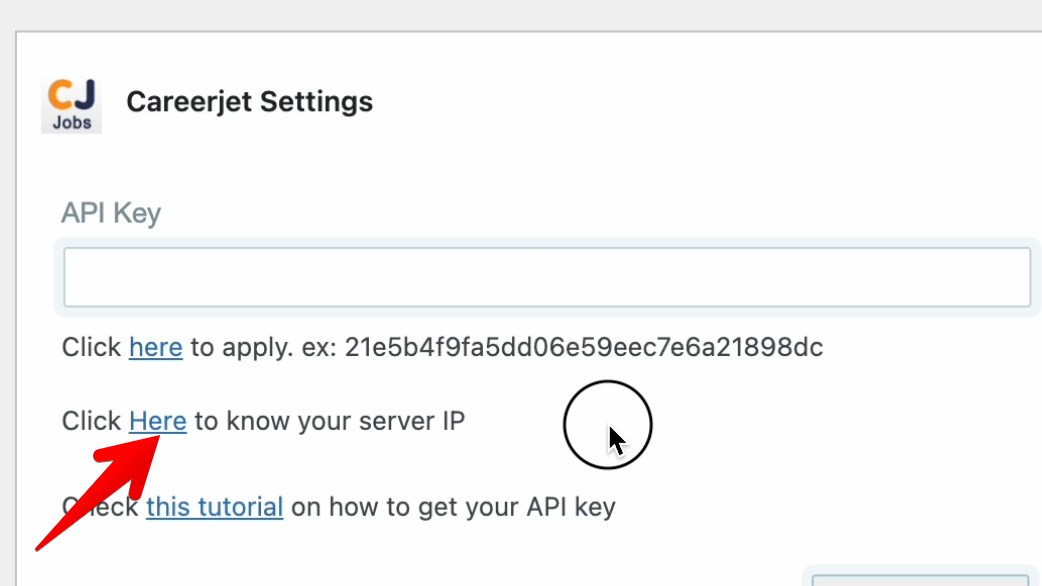This screenshot has width=1042, height=586.
Task: Follow the "Here" server IP link
Action: click(x=158, y=421)
